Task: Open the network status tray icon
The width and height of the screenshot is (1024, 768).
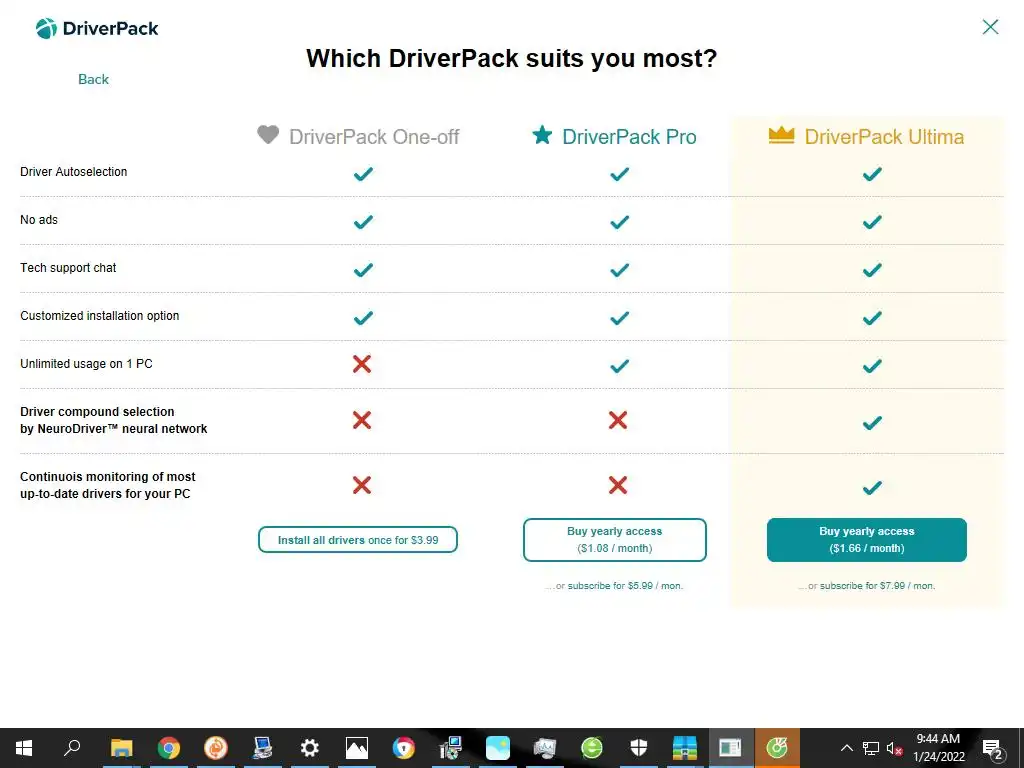Action: (x=871, y=748)
